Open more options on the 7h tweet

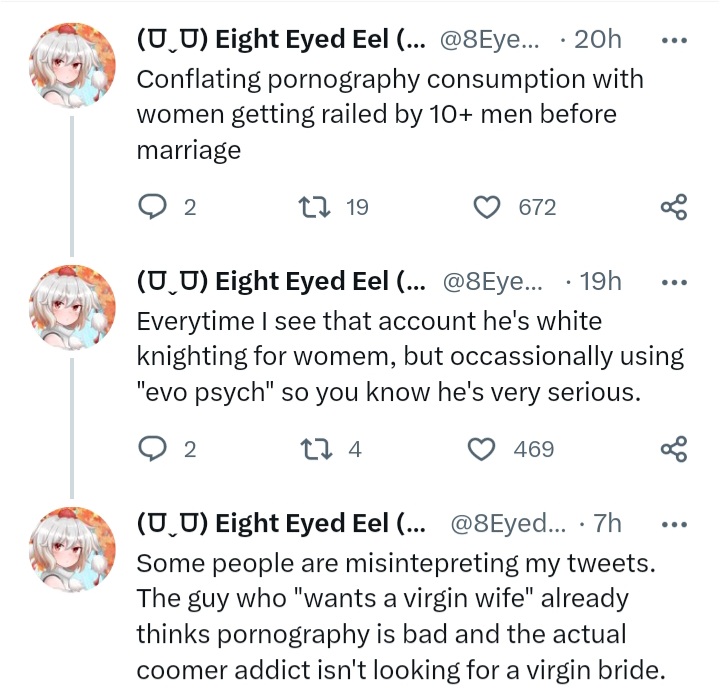(x=675, y=524)
